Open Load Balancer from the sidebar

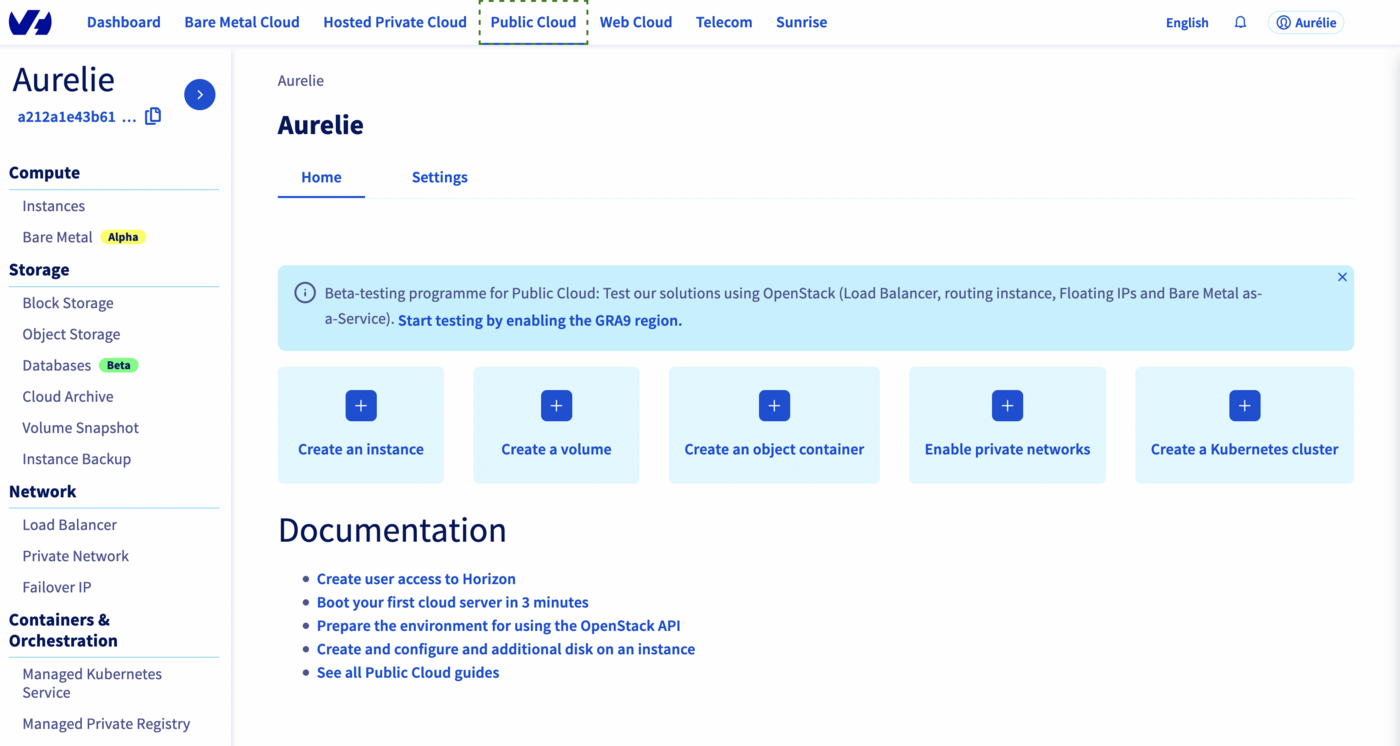tap(69, 524)
